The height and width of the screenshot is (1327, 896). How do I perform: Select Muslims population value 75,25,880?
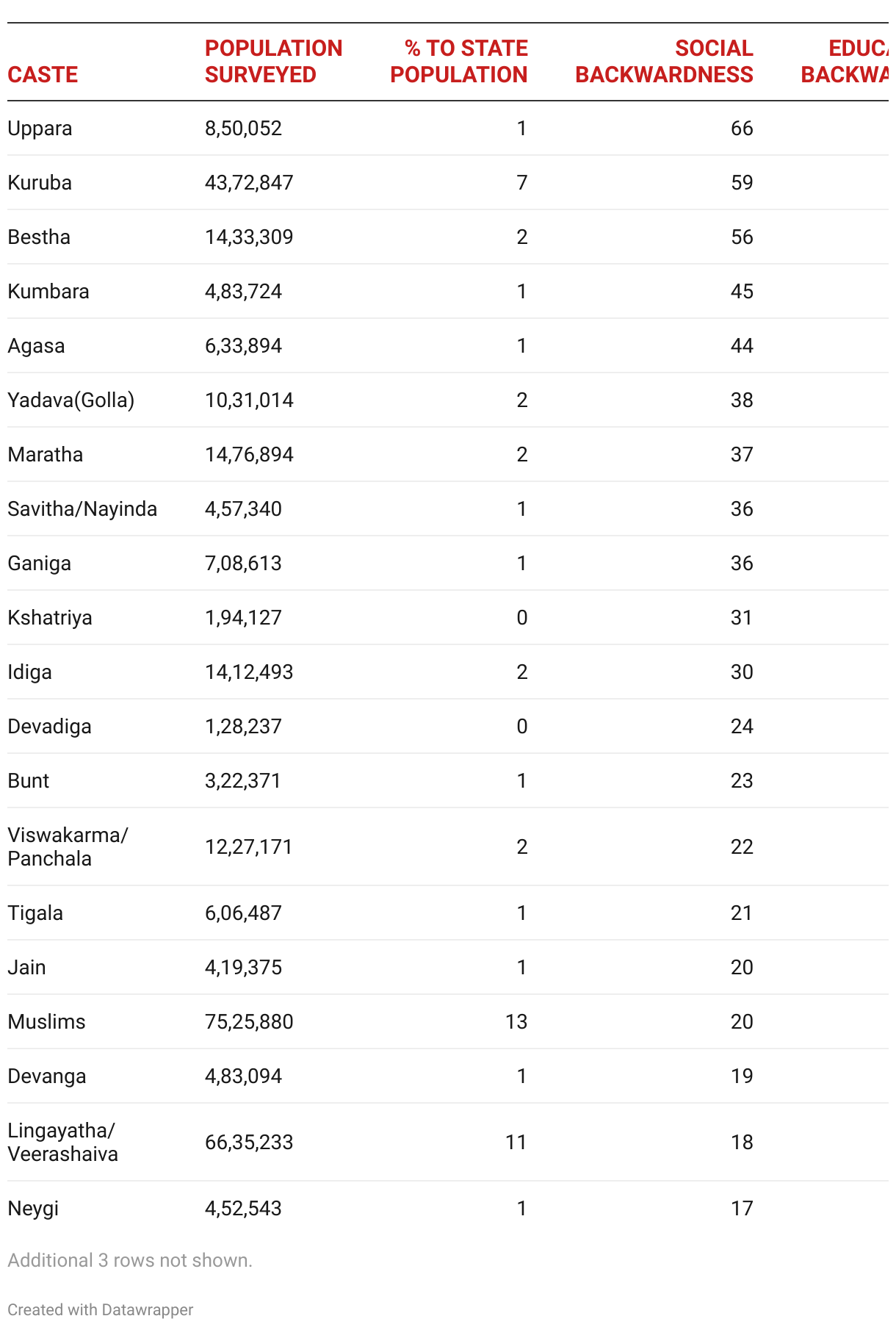[x=249, y=1022]
